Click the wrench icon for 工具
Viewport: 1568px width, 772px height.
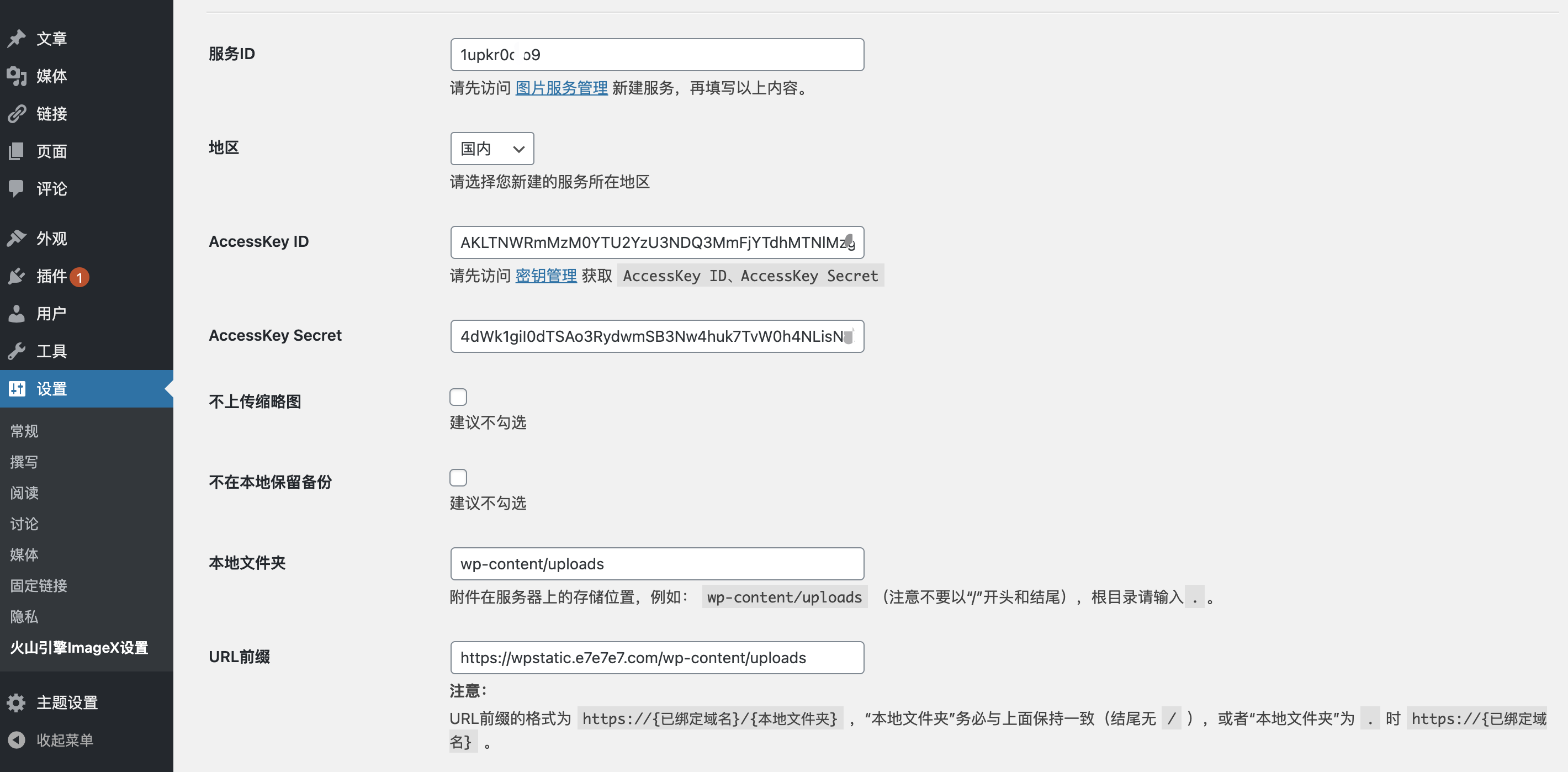(x=17, y=351)
